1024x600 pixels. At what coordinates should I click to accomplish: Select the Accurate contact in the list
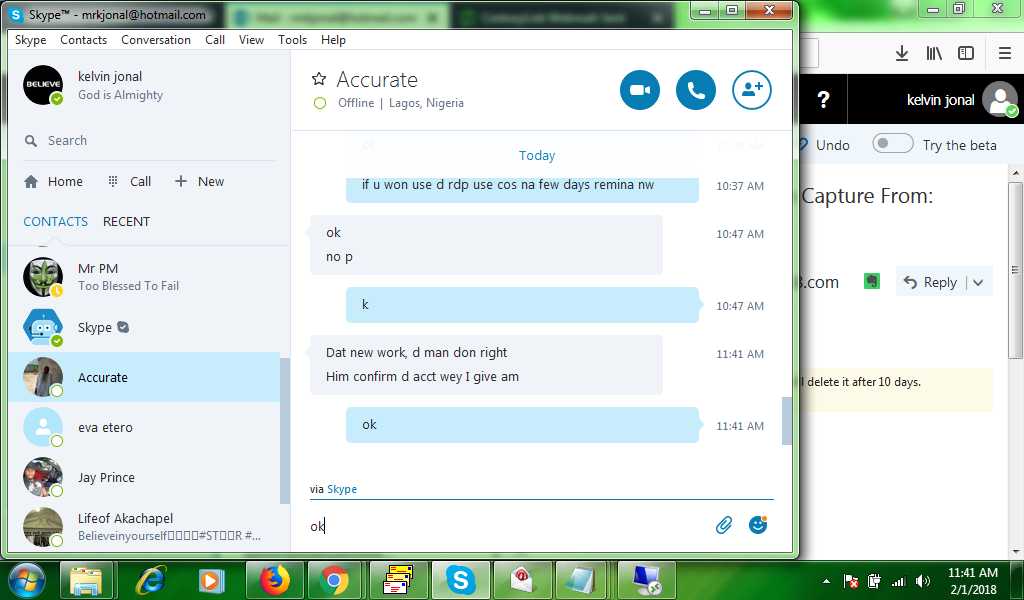point(145,377)
